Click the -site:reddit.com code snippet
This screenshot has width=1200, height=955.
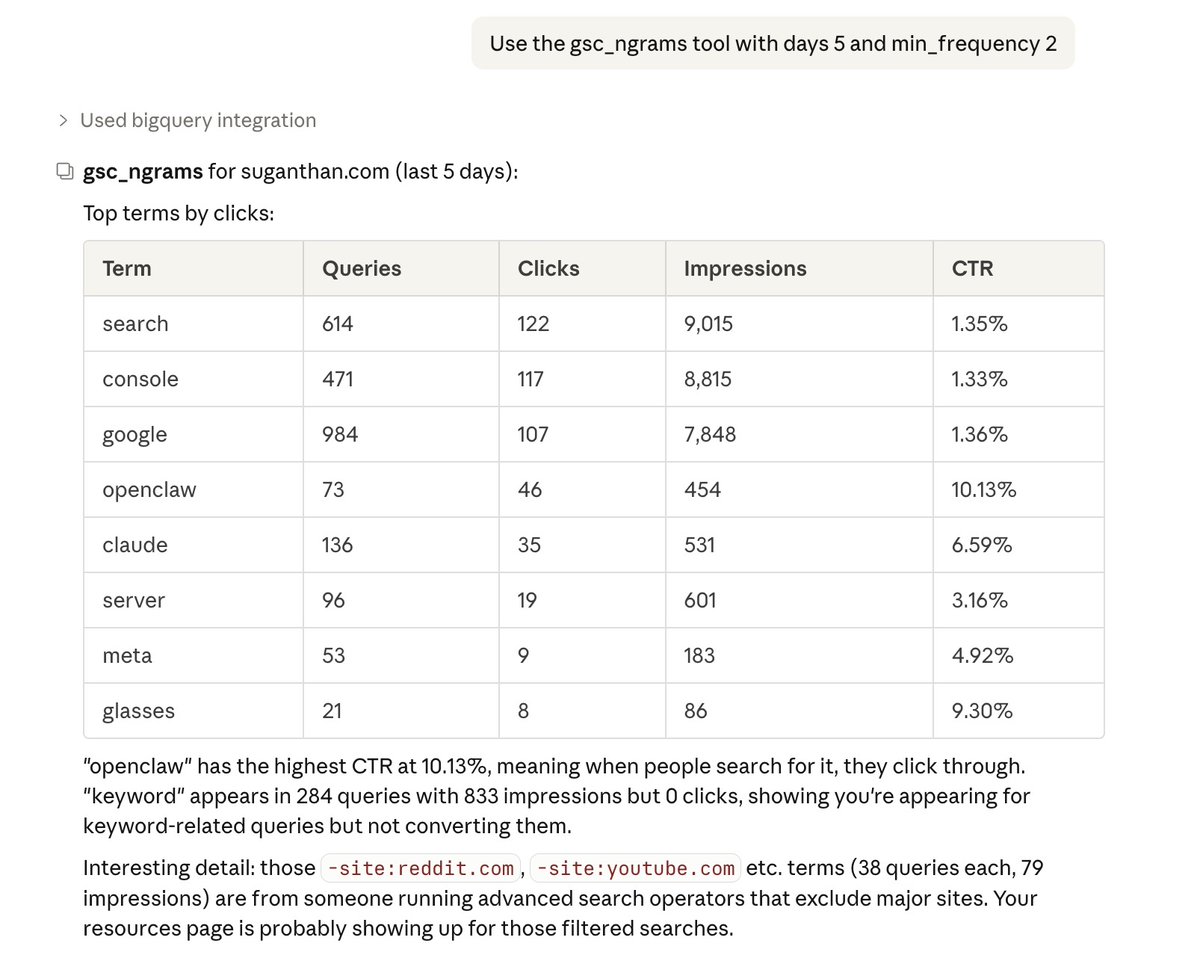pos(420,868)
